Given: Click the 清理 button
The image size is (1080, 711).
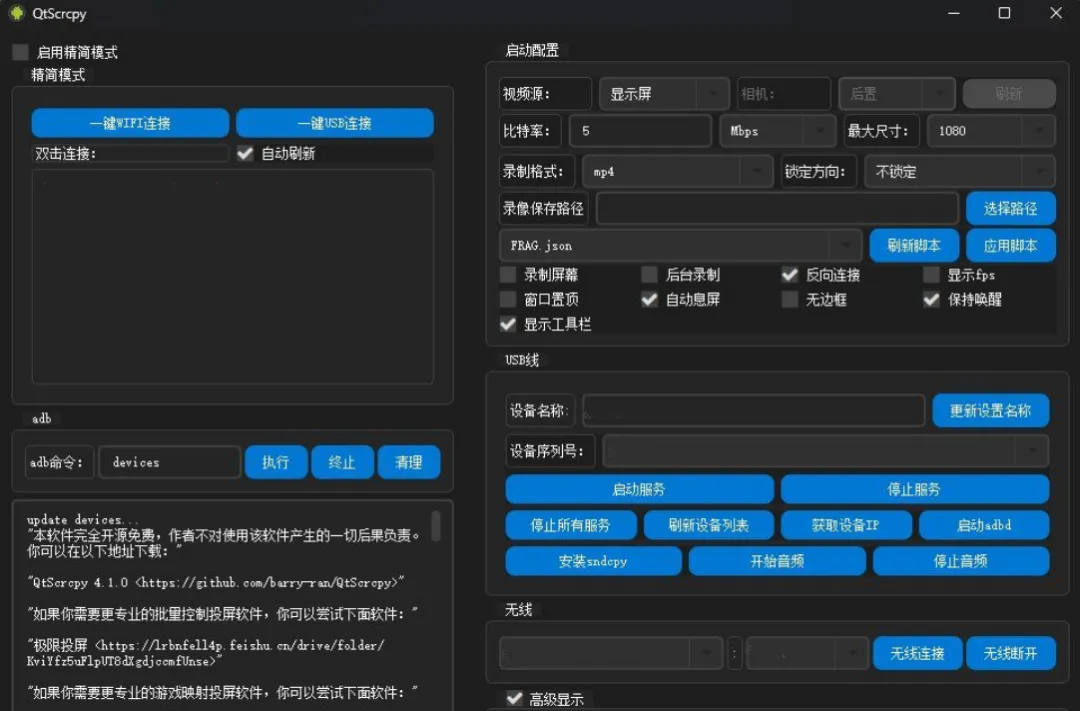Looking at the screenshot, I should 408,462.
